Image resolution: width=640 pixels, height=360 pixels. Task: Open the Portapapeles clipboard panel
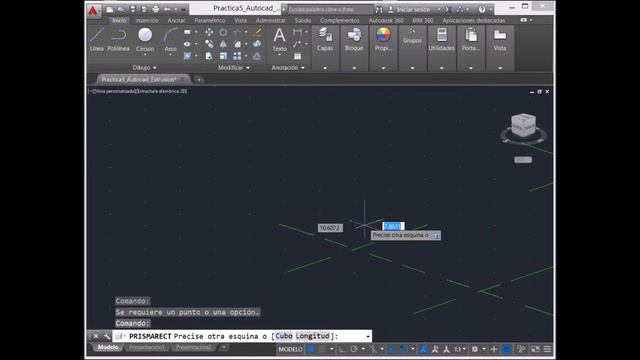pyautogui.click(x=471, y=40)
